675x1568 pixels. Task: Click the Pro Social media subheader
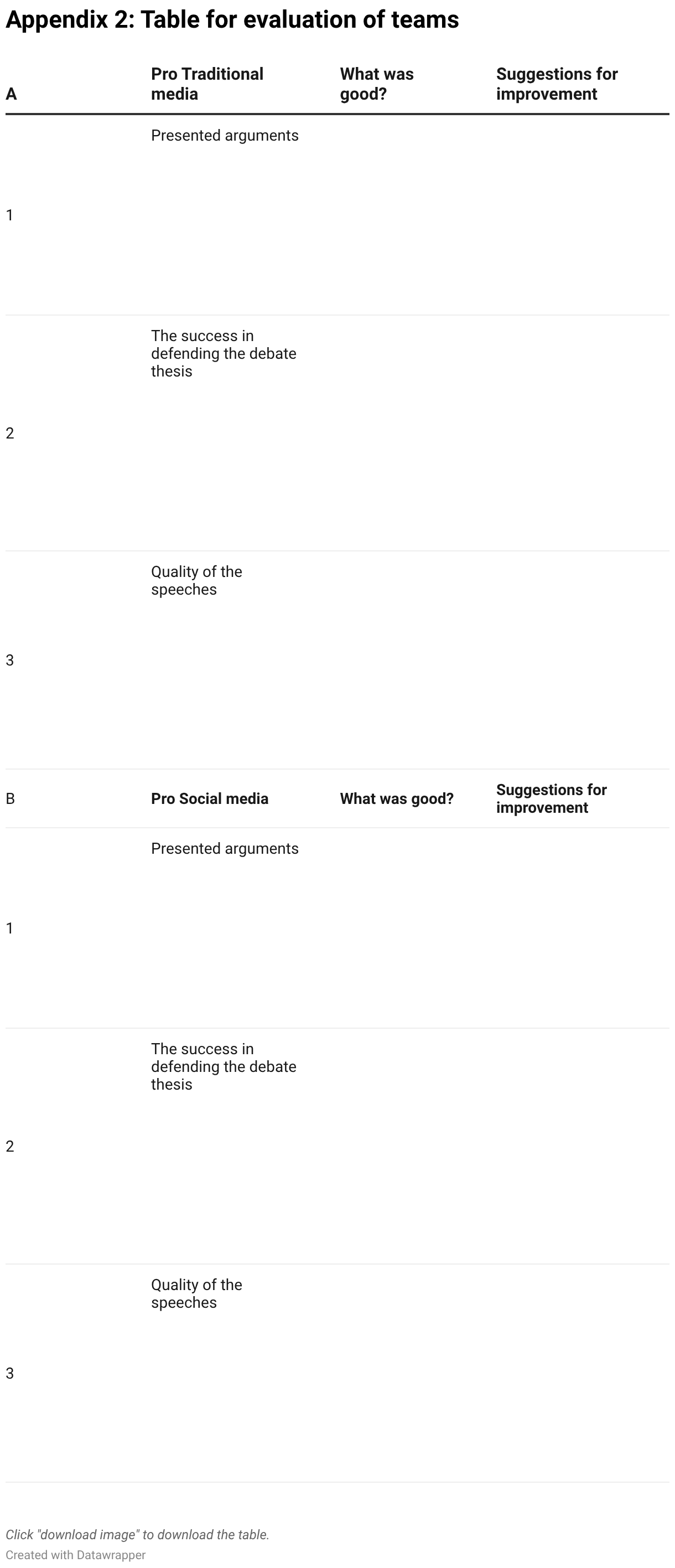point(210,798)
